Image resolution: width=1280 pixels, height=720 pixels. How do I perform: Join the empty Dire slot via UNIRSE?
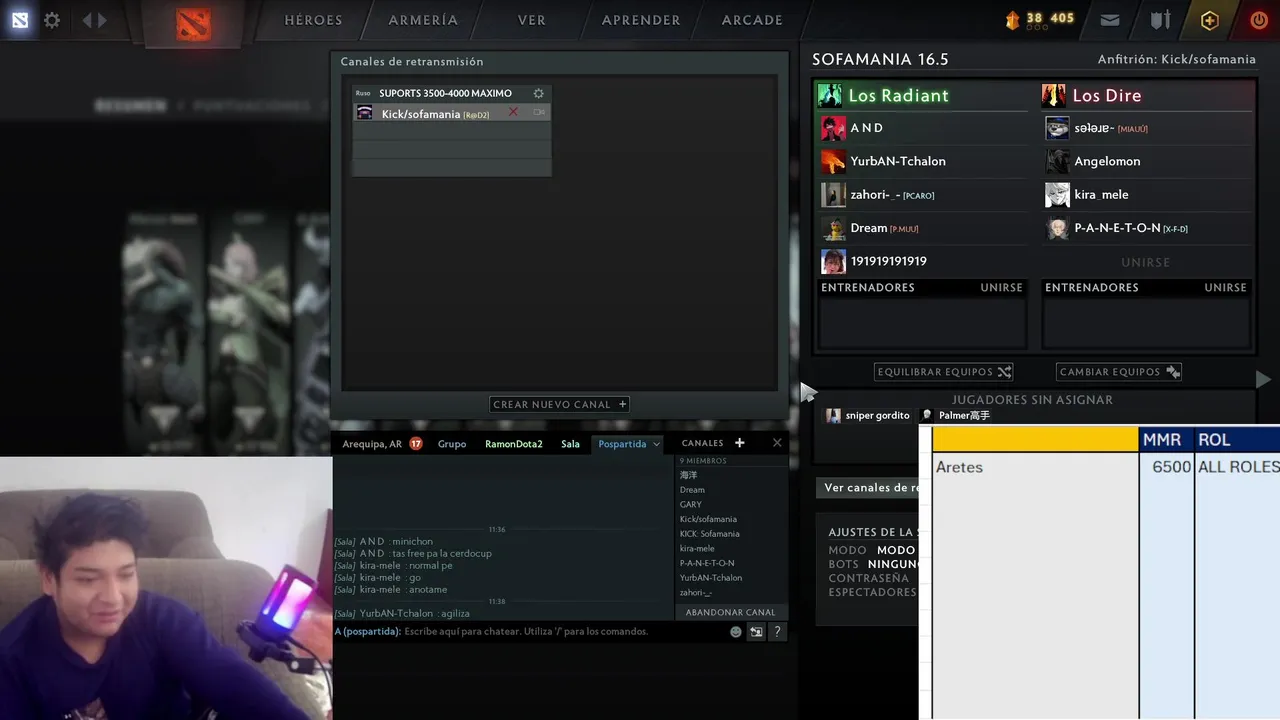click(1146, 262)
